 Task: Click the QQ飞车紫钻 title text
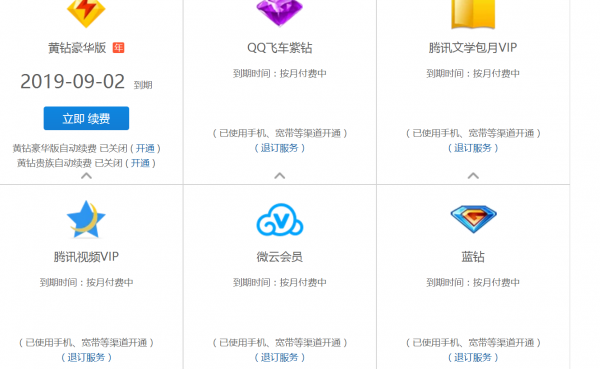click(280, 48)
